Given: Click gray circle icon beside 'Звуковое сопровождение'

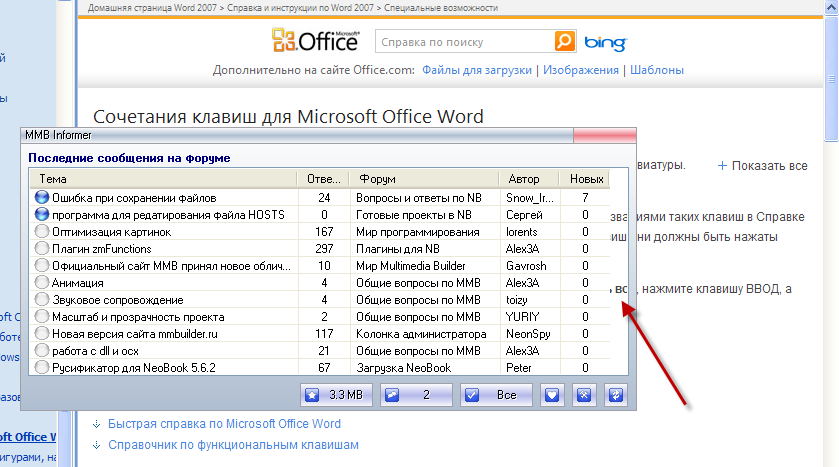Looking at the screenshot, I should click(x=42, y=300).
